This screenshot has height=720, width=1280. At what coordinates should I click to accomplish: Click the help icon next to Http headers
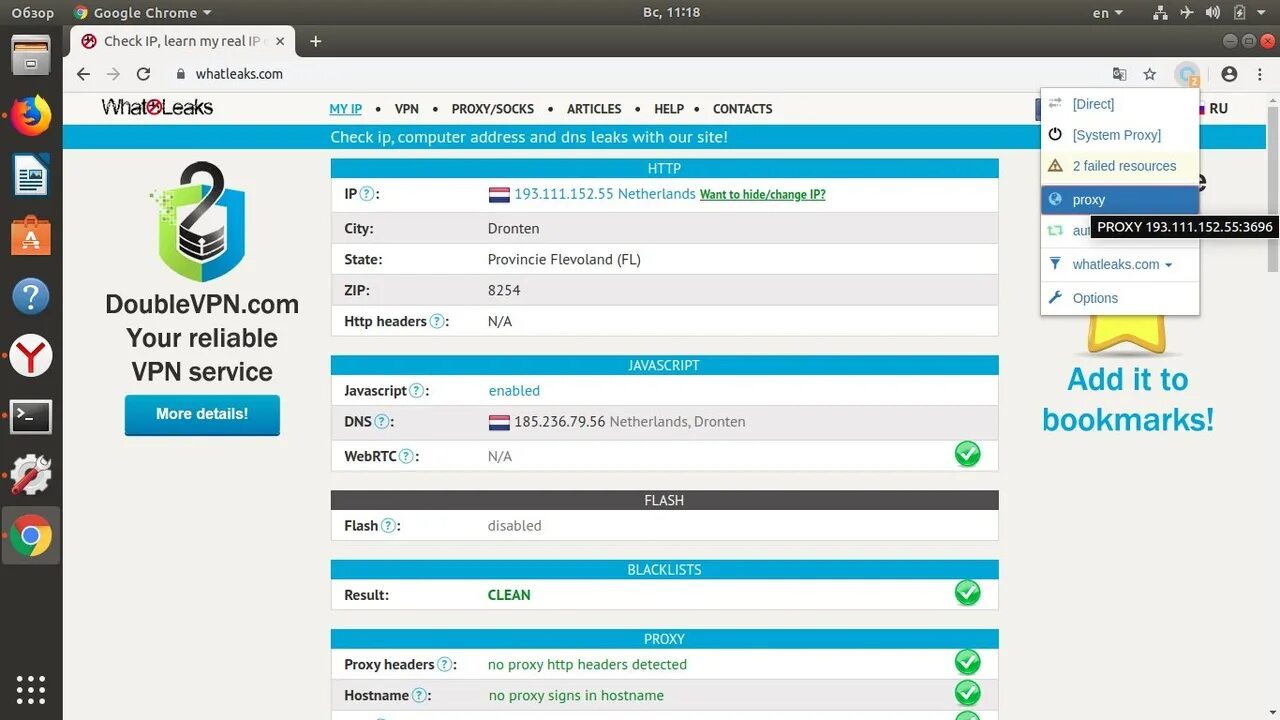tap(437, 321)
